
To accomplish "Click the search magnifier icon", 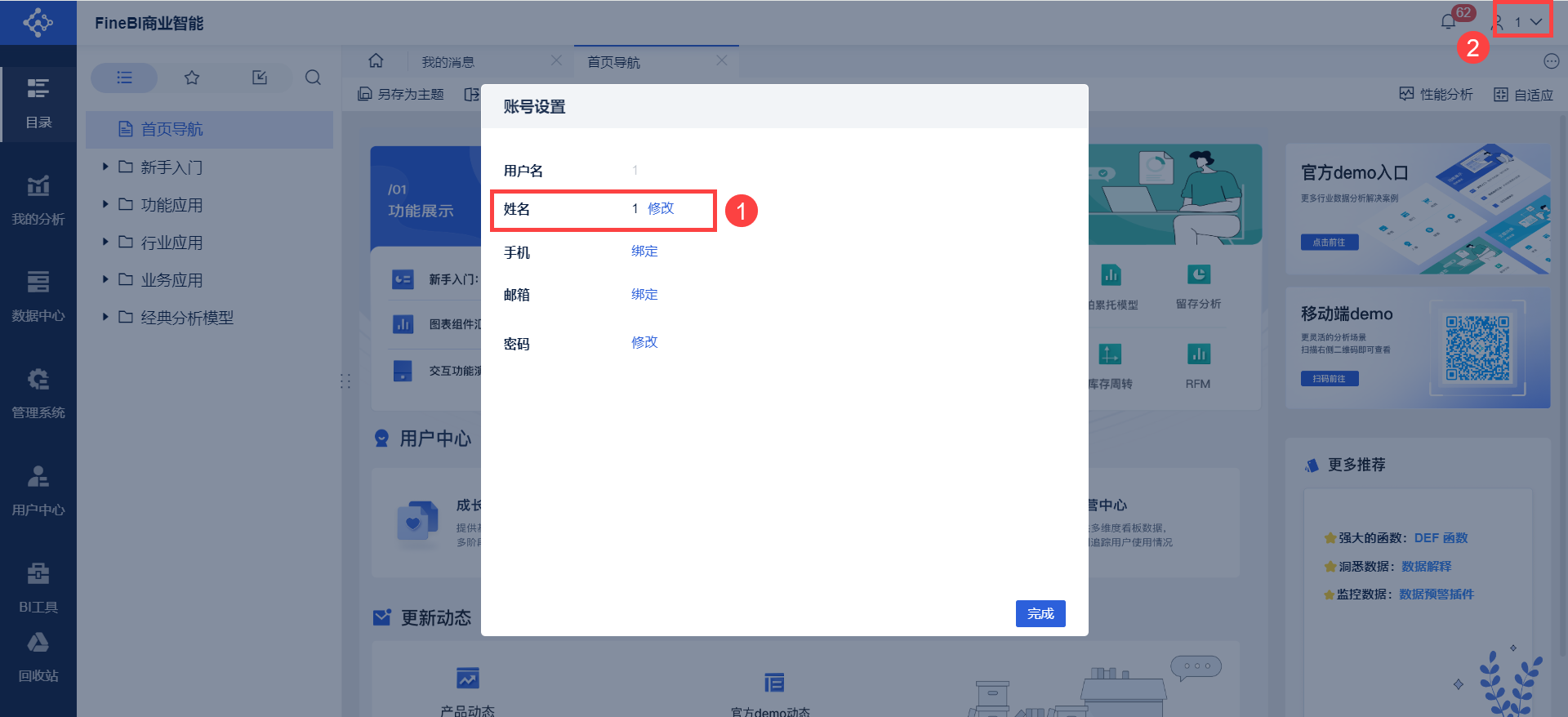I will [x=313, y=78].
